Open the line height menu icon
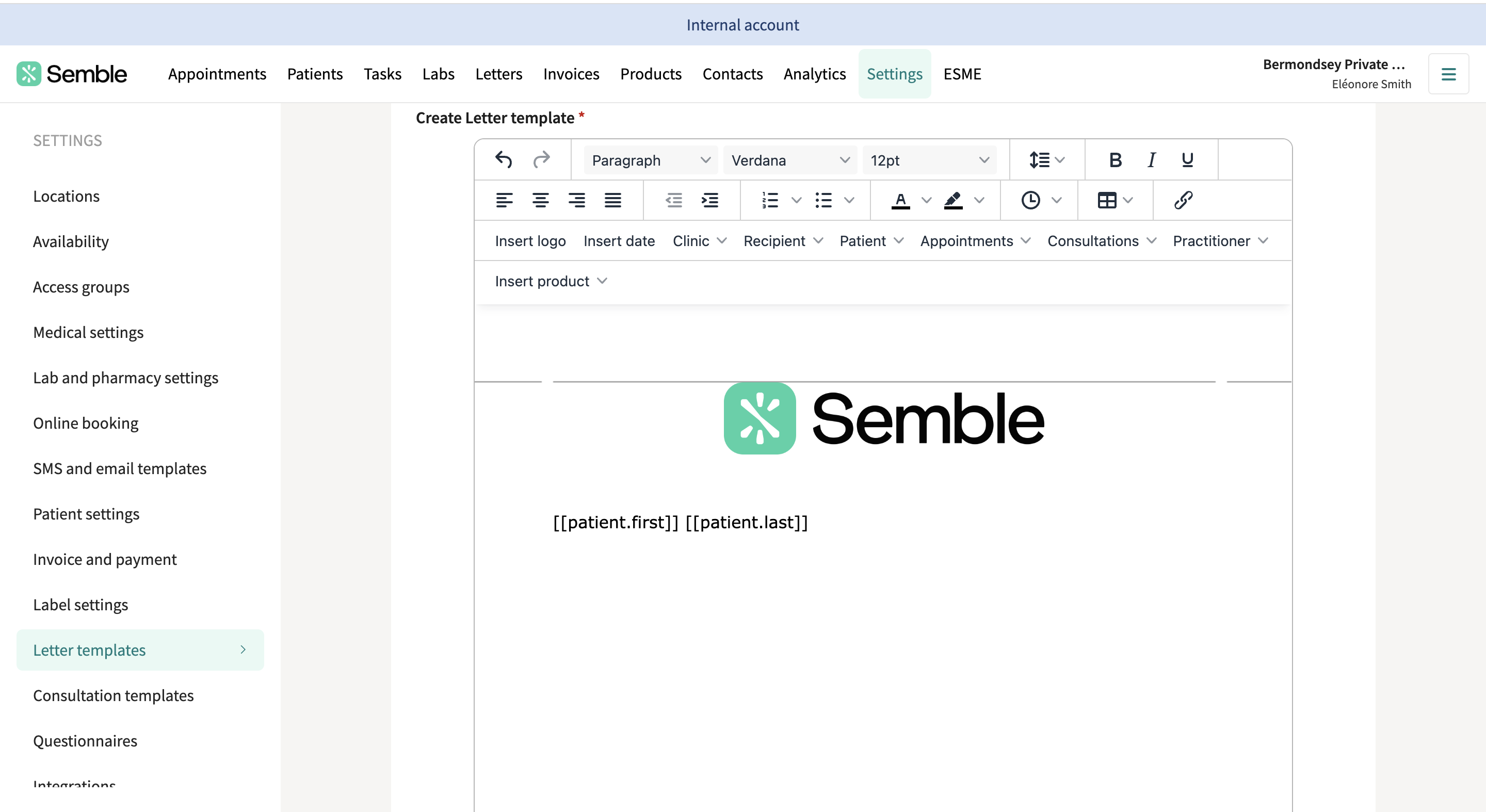 (1046, 160)
